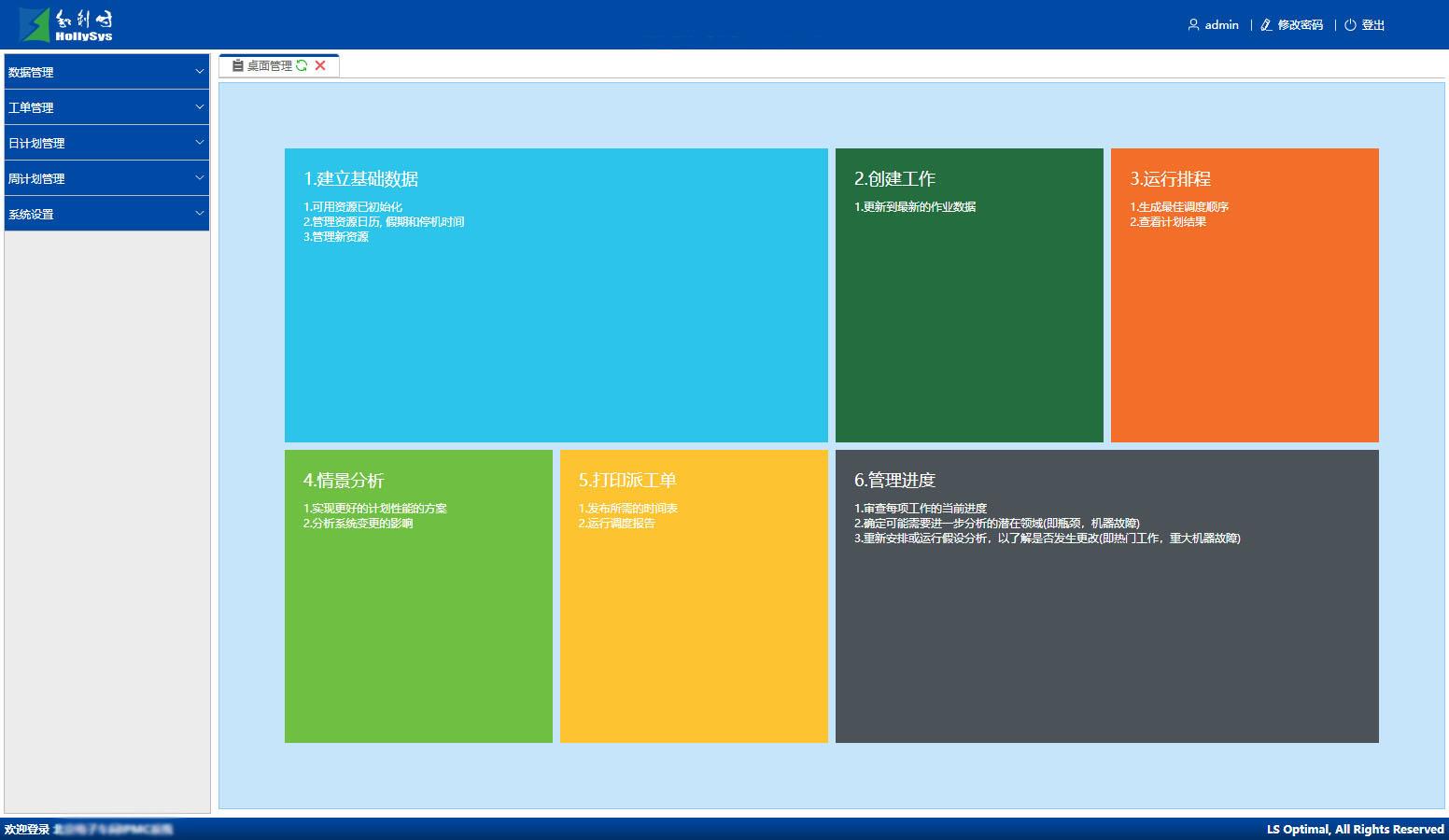Screen dimensions: 1449x840
Task: Click the 修改密码 pencil icon
Action: point(1266,25)
